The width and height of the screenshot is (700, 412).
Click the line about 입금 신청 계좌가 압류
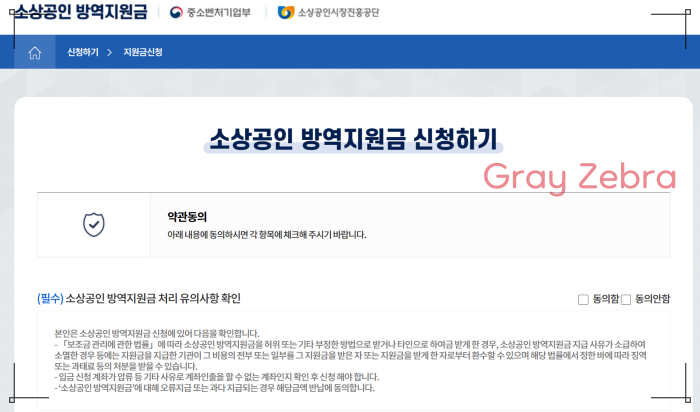[x=217, y=377]
